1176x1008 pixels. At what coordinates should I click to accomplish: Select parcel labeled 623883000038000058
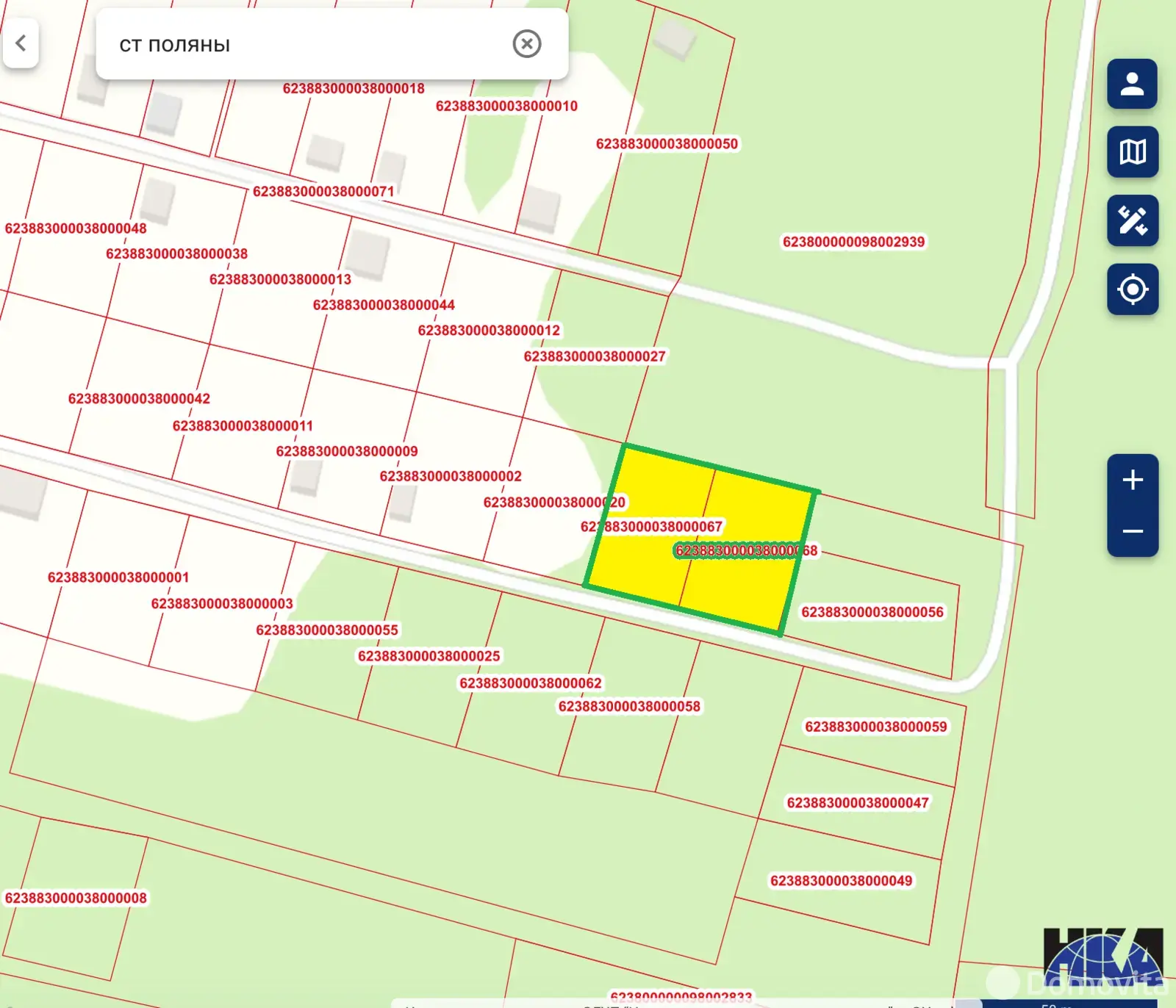[x=629, y=707]
